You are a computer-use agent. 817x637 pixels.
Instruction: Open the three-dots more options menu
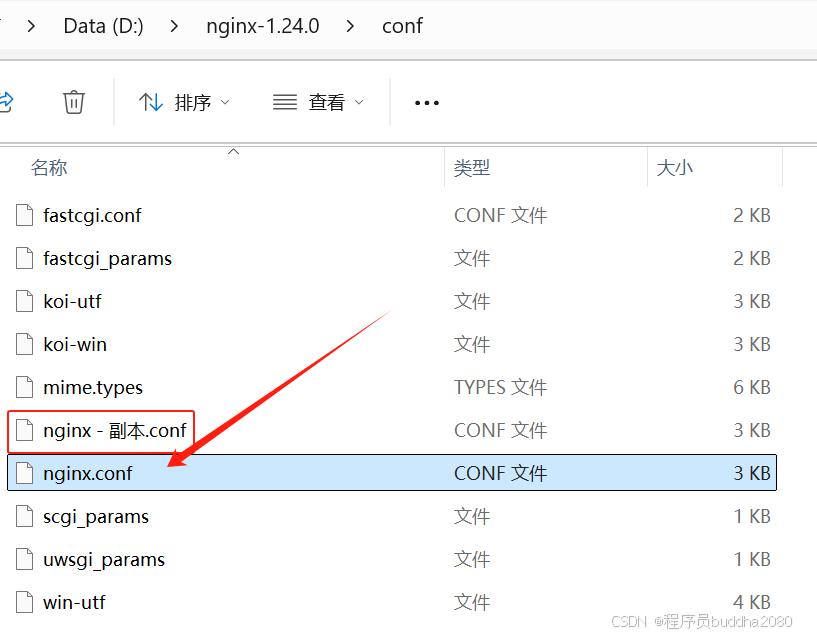[x=427, y=103]
